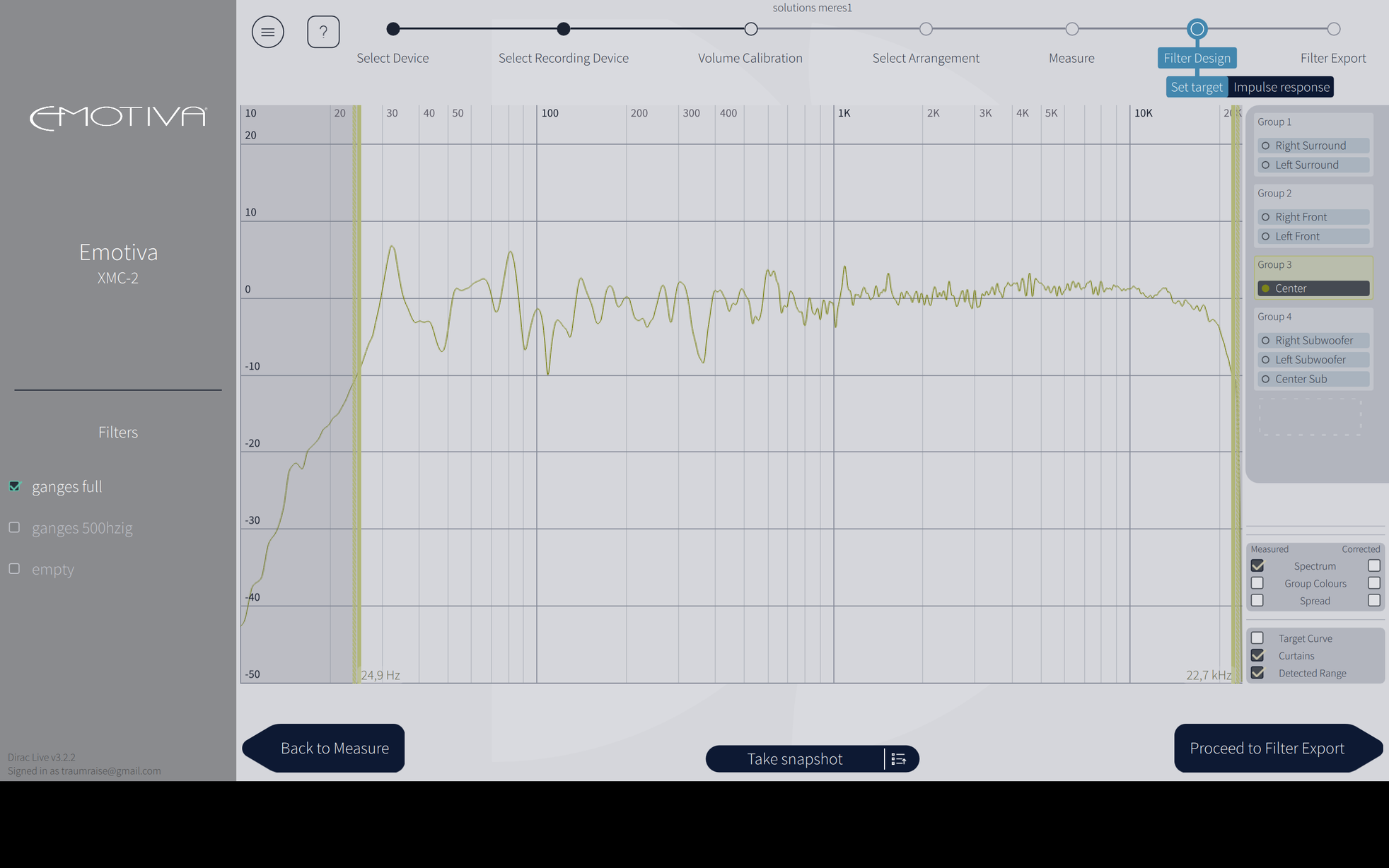Toggle the Measured Spectrum checkbox
The height and width of the screenshot is (868, 1389).
pos(1257,565)
